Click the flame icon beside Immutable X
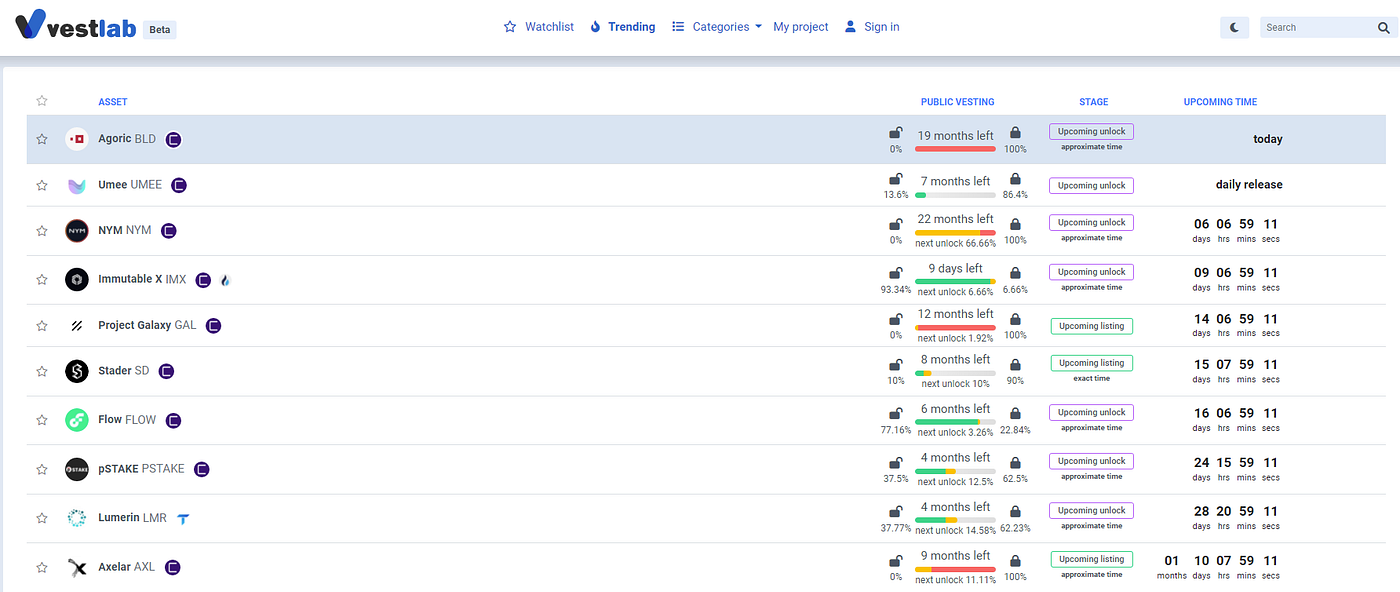1400x592 pixels. click(225, 280)
